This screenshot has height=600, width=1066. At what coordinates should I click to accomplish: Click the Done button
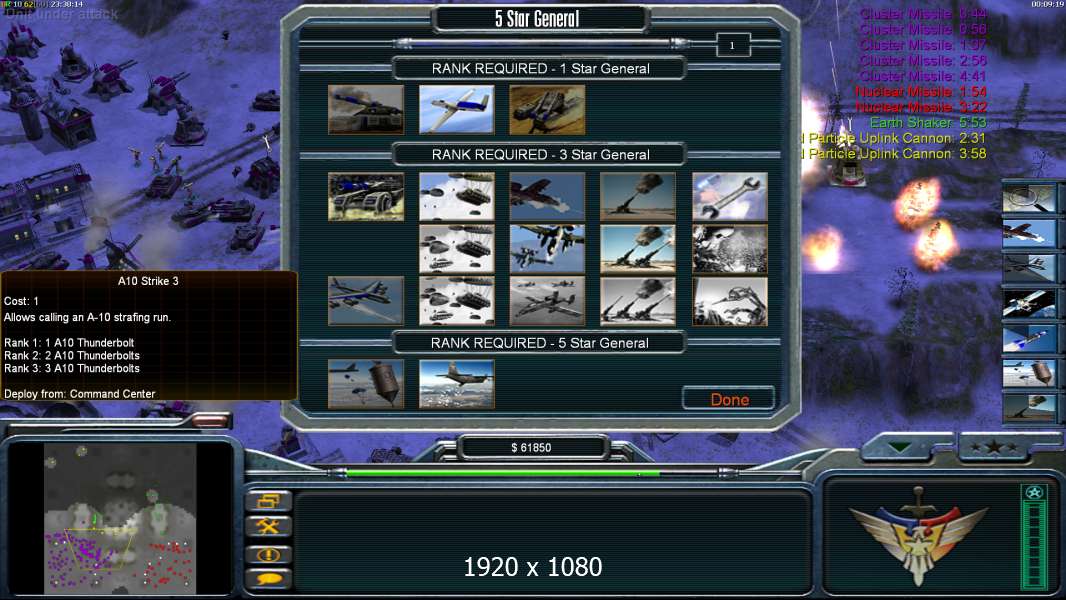[x=729, y=399]
